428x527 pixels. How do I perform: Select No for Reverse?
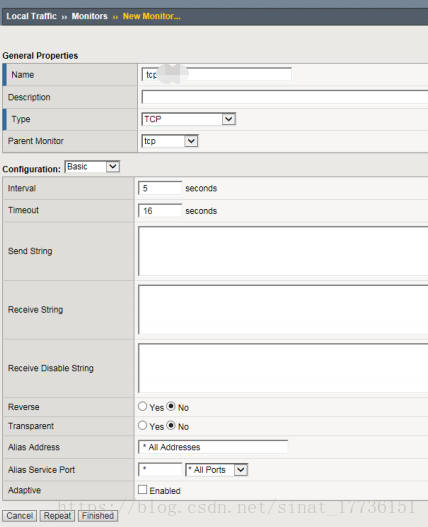171,406
